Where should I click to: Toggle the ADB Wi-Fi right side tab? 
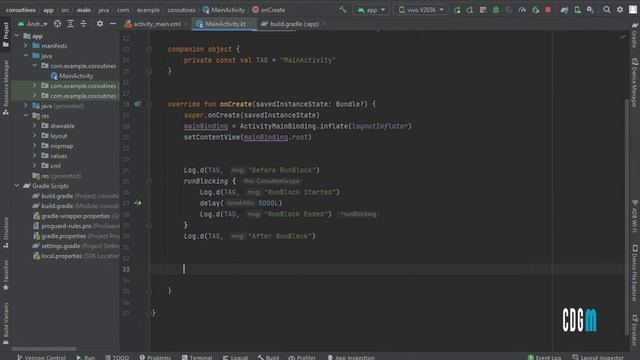(x=635, y=216)
